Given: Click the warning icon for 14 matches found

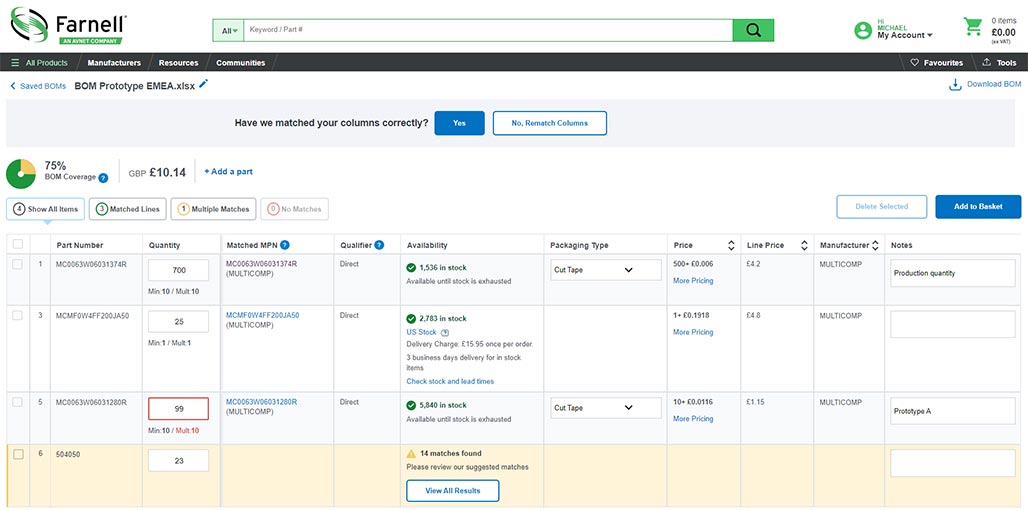Looking at the screenshot, I should (411, 454).
